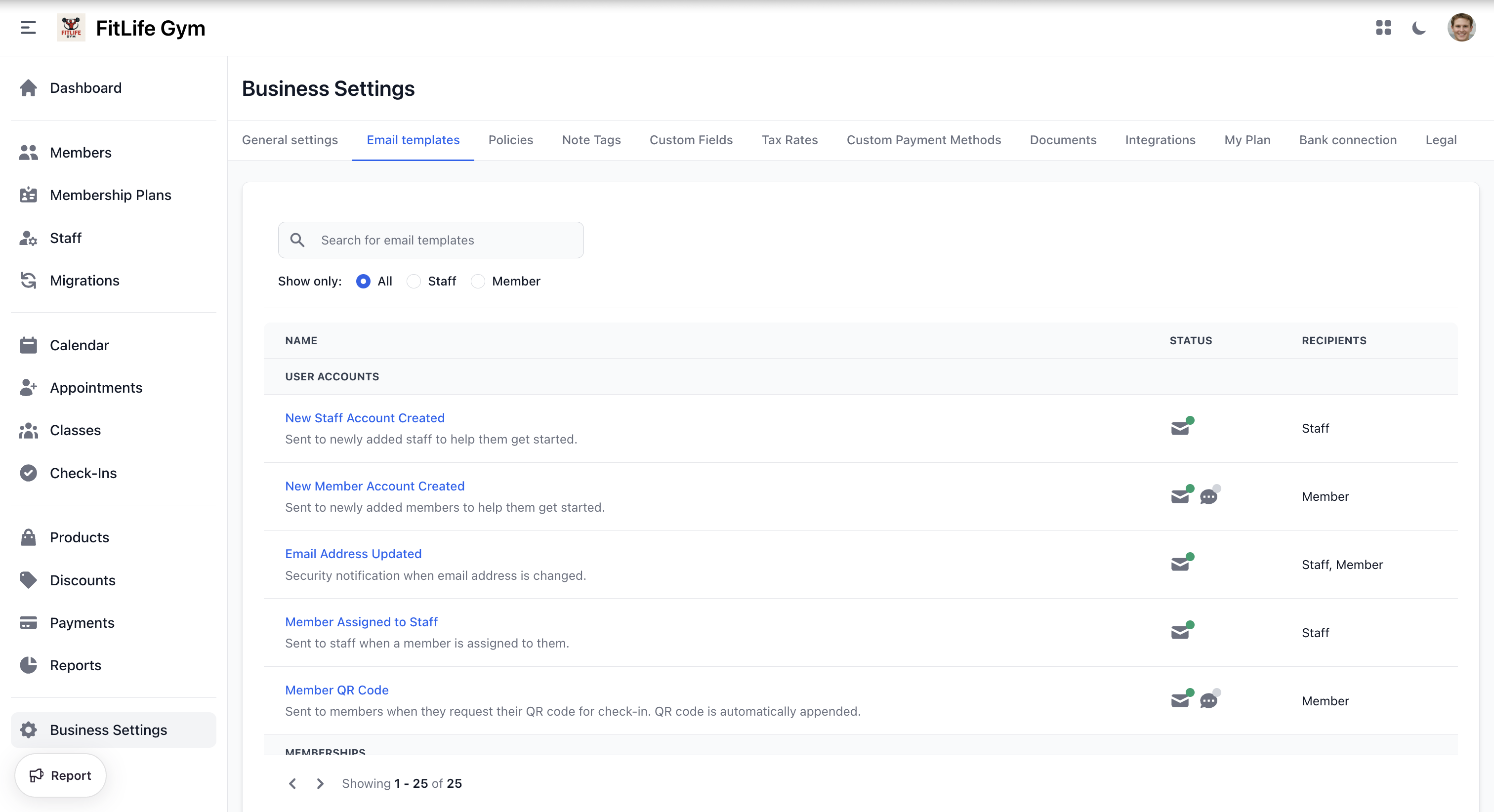Select the Staff radio filter
This screenshot has width=1494, height=812.
coord(414,282)
